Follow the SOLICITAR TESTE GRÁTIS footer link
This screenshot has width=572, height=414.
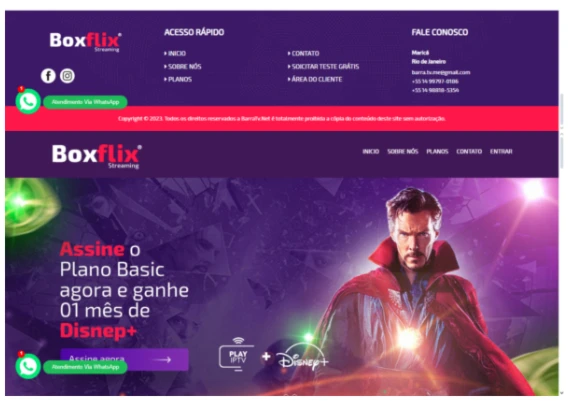(x=323, y=66)
